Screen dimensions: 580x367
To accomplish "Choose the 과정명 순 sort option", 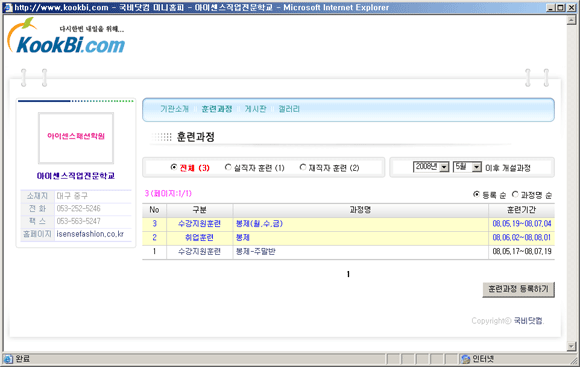I will [x=515, y=194].
